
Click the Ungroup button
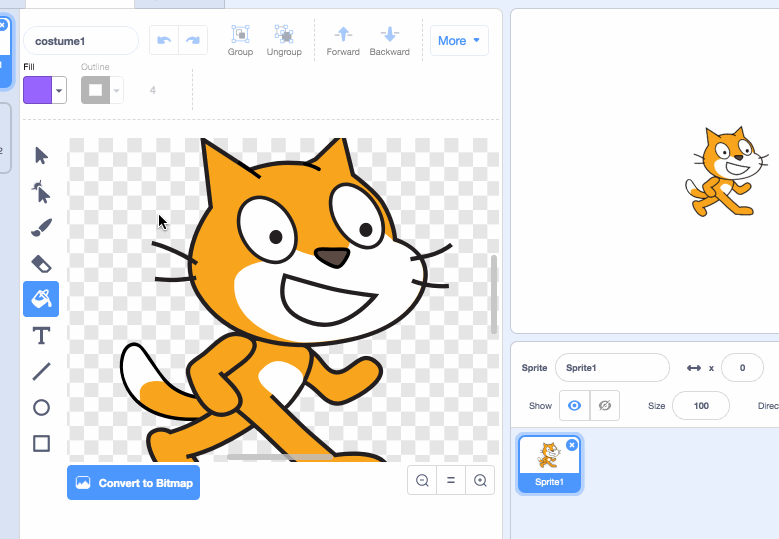pyautogui.click(x=284, y=41)
